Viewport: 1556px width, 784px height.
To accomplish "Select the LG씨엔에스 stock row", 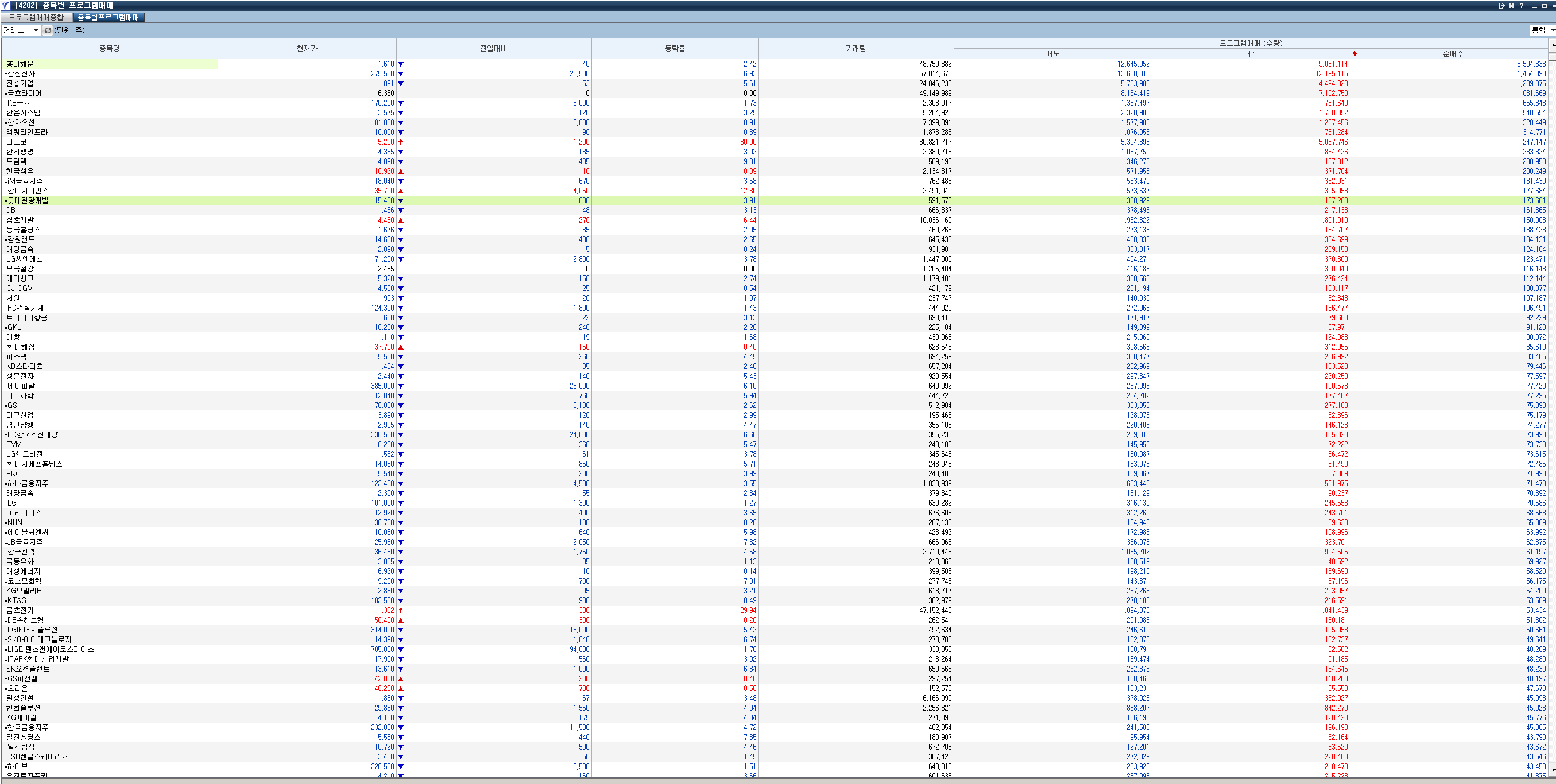I will (775, 259).
